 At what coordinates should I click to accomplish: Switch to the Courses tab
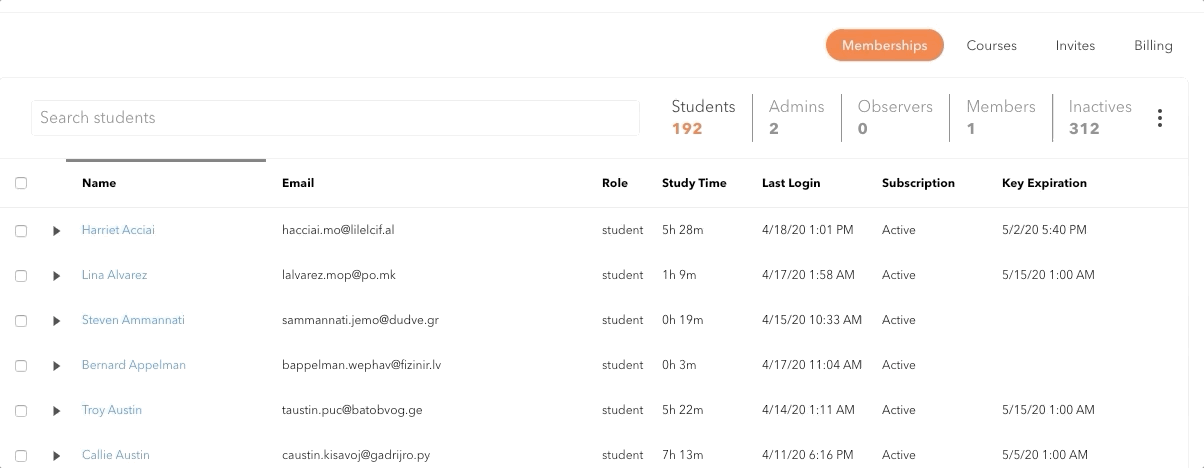[991, 46]
